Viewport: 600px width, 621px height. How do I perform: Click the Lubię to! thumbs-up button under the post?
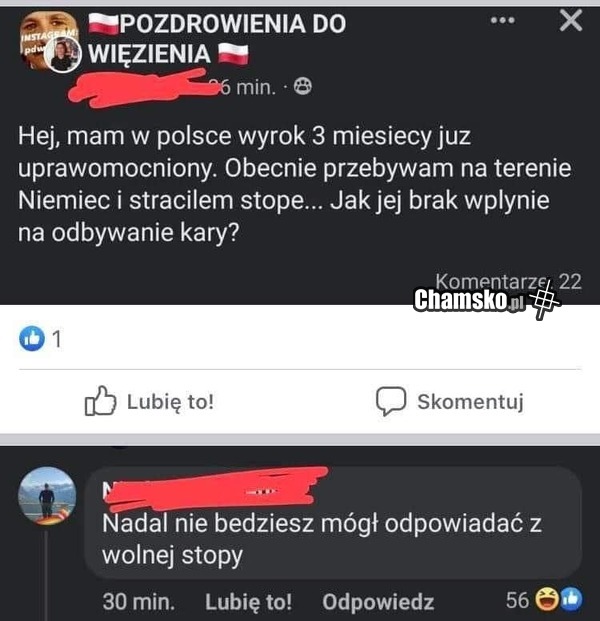(149, 401)
